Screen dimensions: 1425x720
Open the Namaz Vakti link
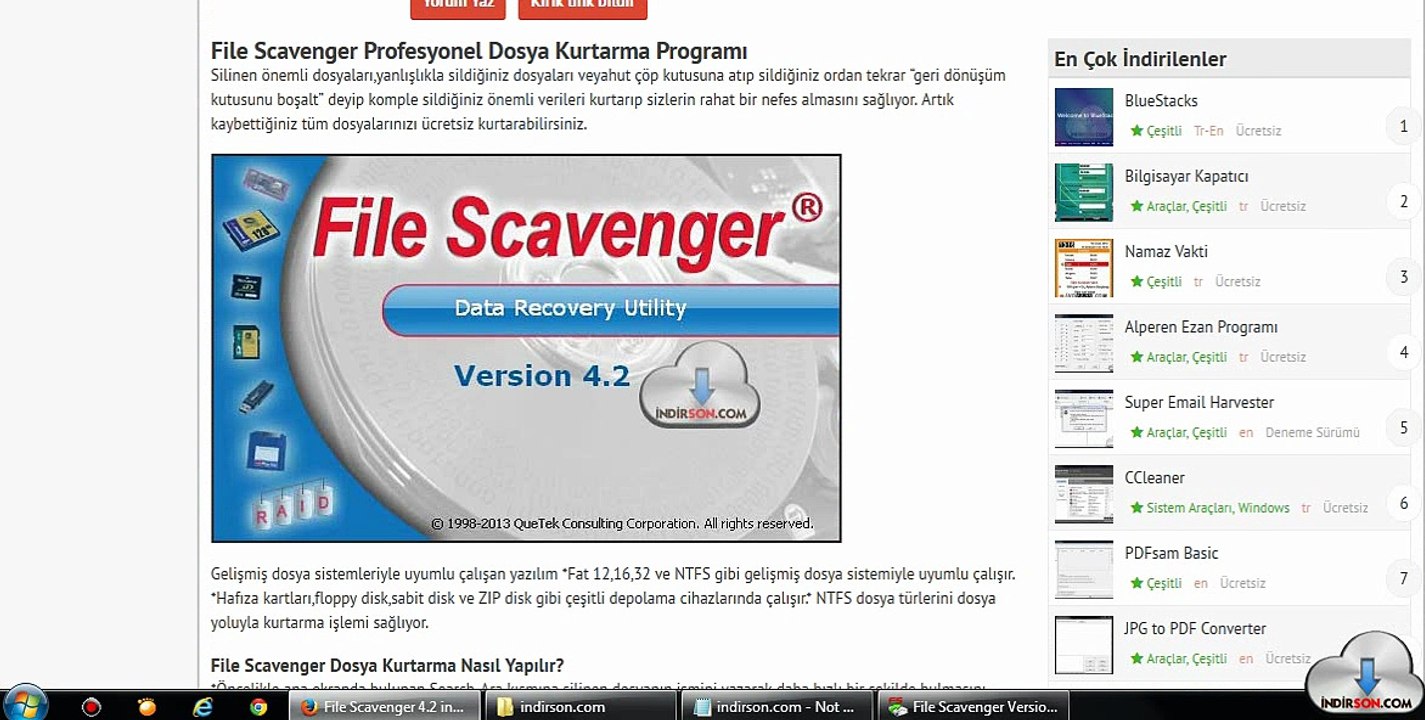[x=1166, y=252]
